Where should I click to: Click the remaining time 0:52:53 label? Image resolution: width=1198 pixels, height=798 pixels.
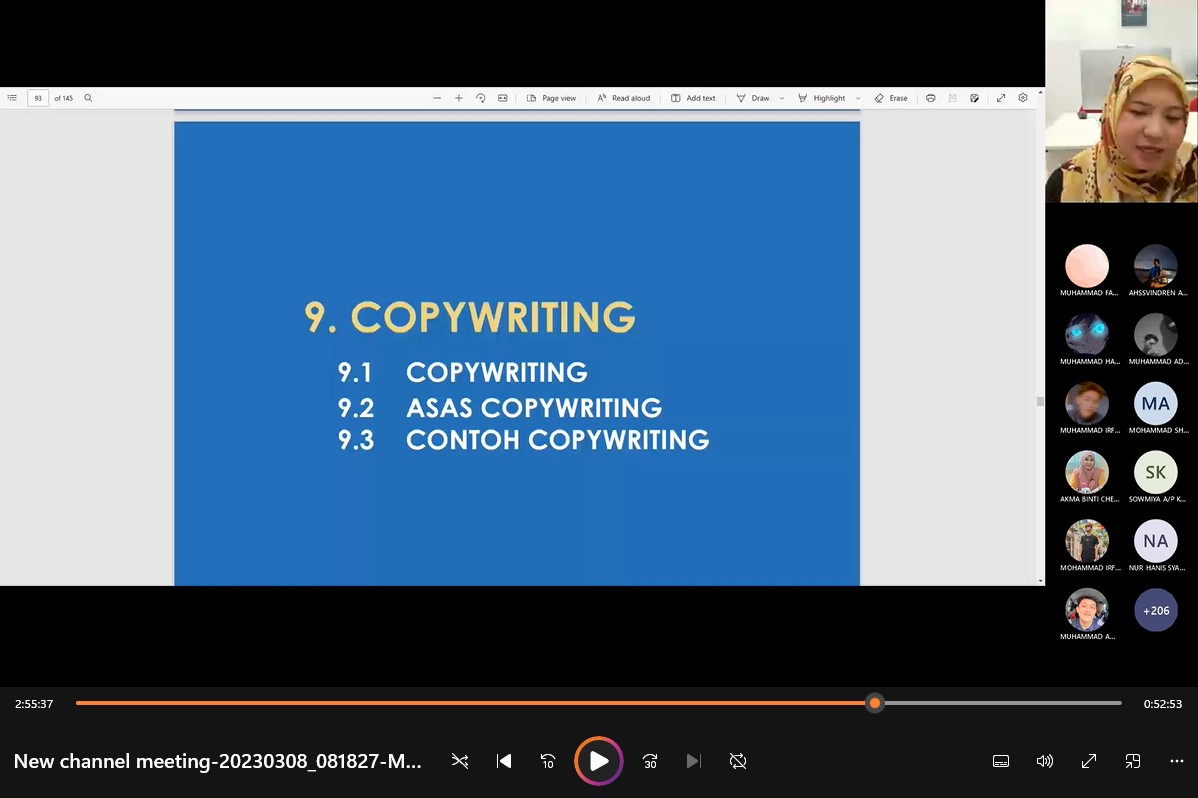coord(1162,704)
